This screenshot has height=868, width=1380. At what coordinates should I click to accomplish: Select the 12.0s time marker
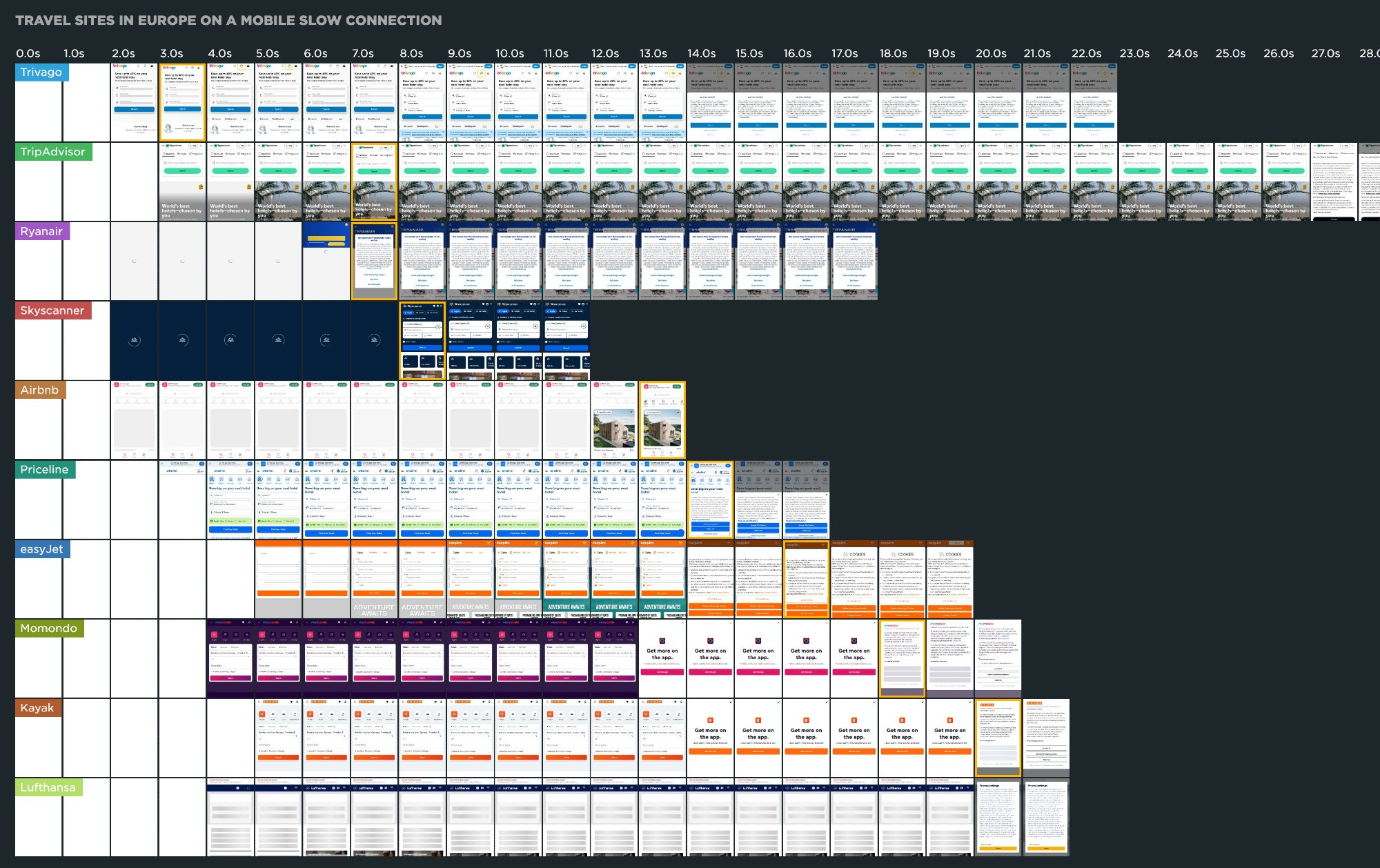605,53
